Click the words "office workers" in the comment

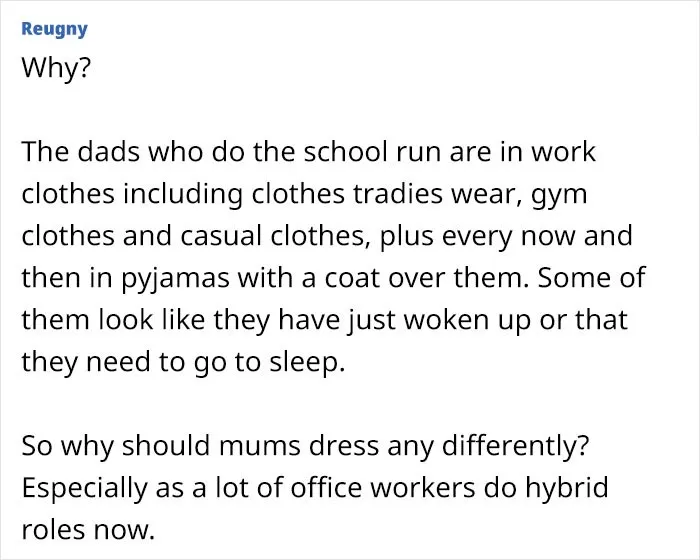383,487
